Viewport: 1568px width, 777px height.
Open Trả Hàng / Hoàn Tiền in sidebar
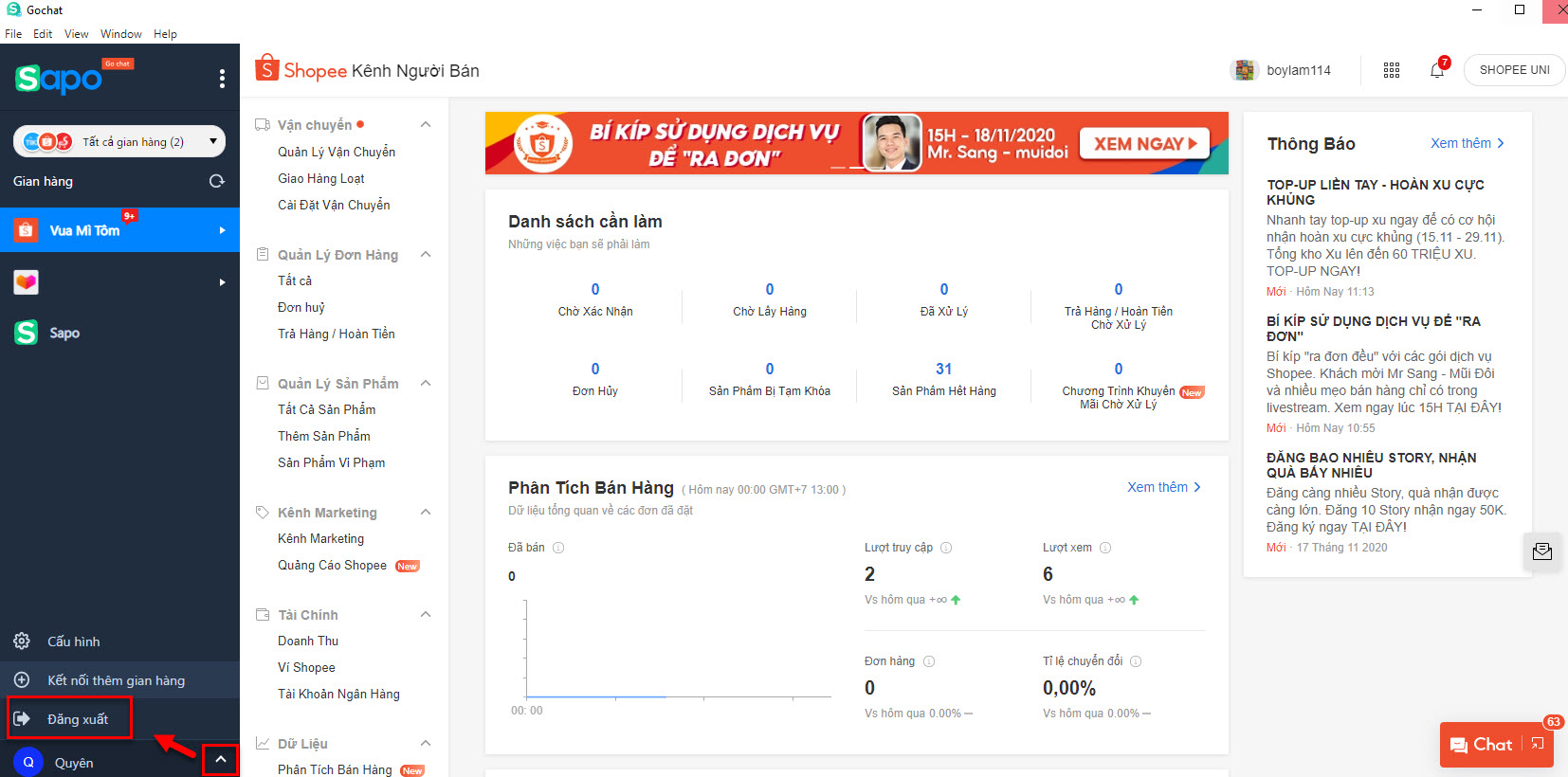point(337,334)
